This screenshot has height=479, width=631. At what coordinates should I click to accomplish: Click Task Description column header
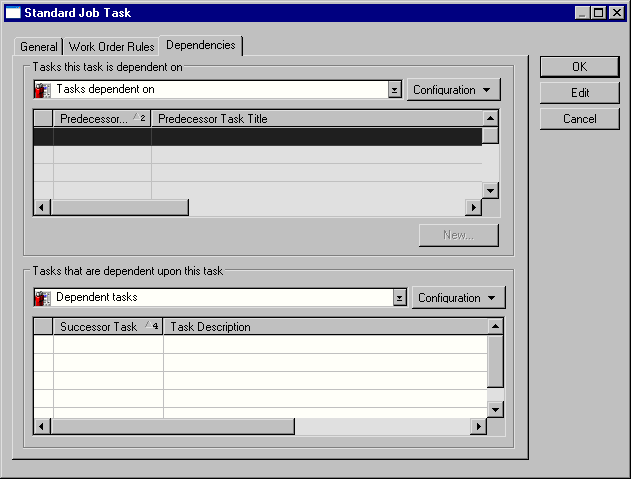[325, 326]
